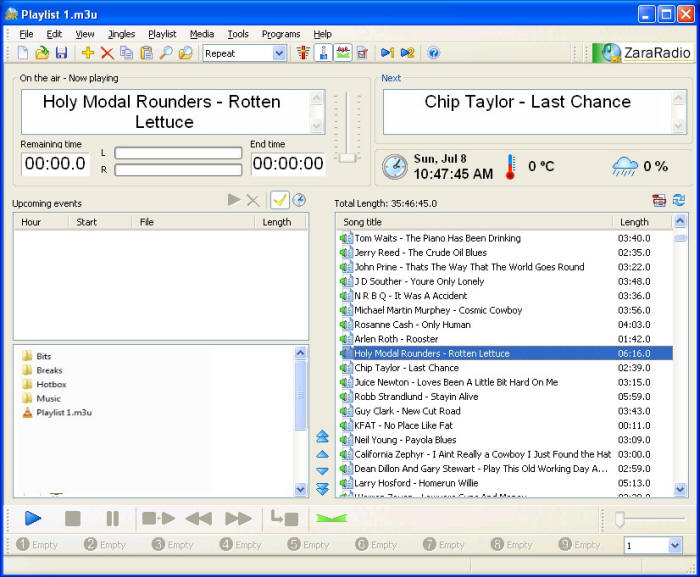Open the Breaks folder
Viewport: 700px width, 577px height.
42,370
